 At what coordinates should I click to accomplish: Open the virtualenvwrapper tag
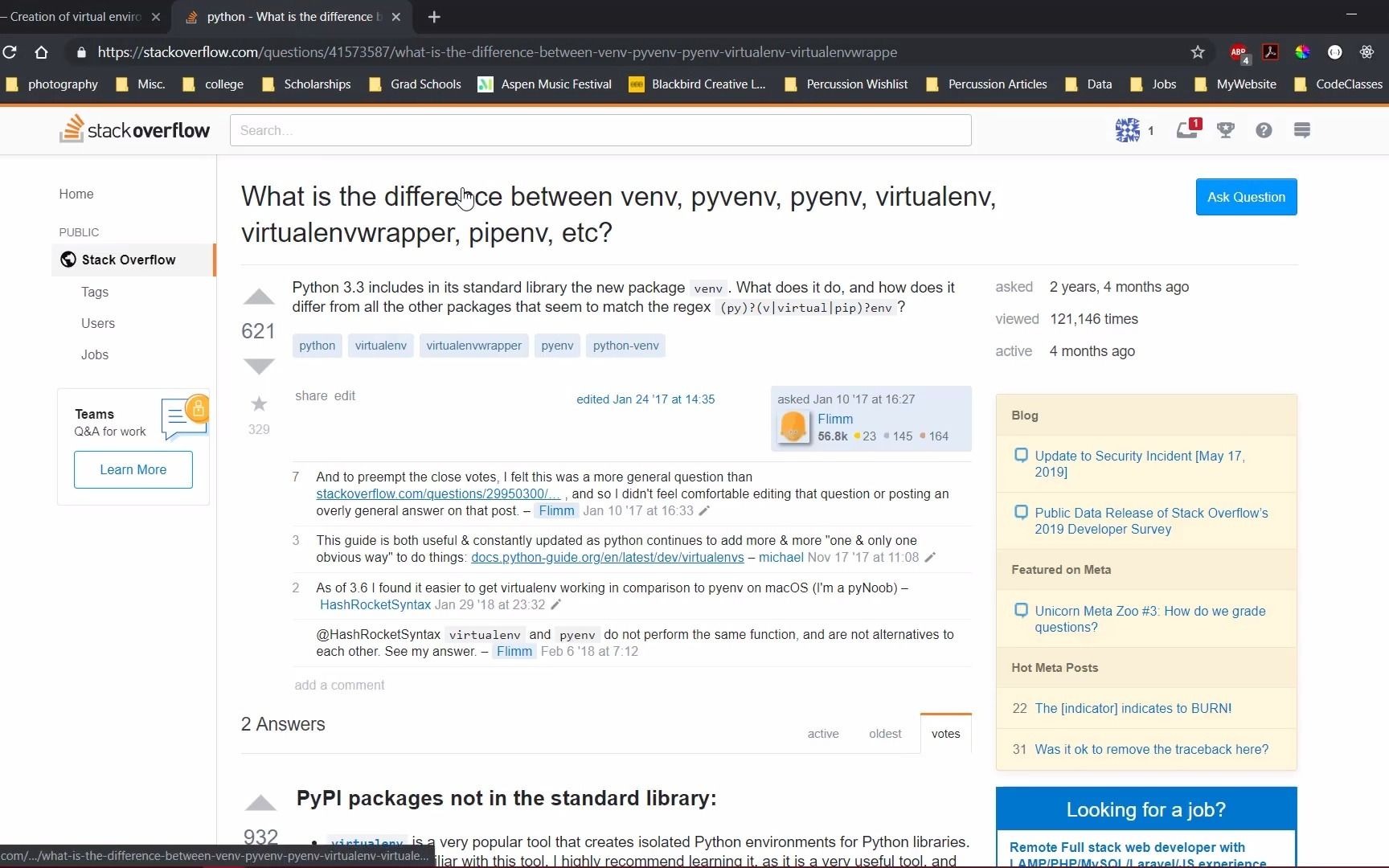pos(473,346)
